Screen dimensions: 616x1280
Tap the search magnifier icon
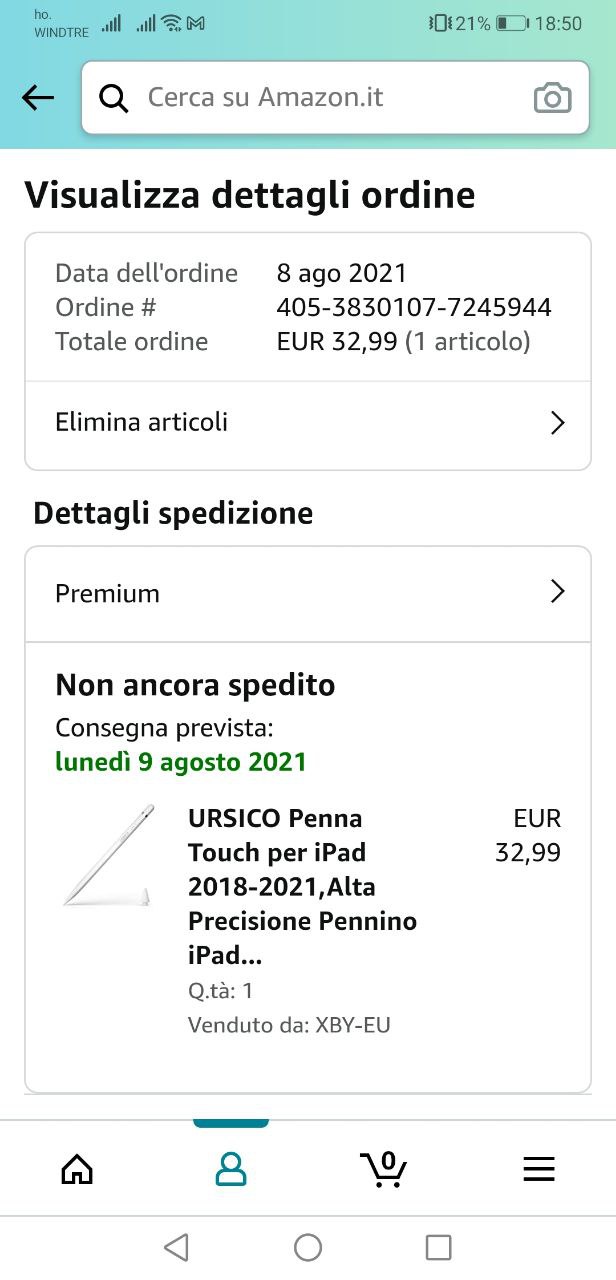(114, 97)
